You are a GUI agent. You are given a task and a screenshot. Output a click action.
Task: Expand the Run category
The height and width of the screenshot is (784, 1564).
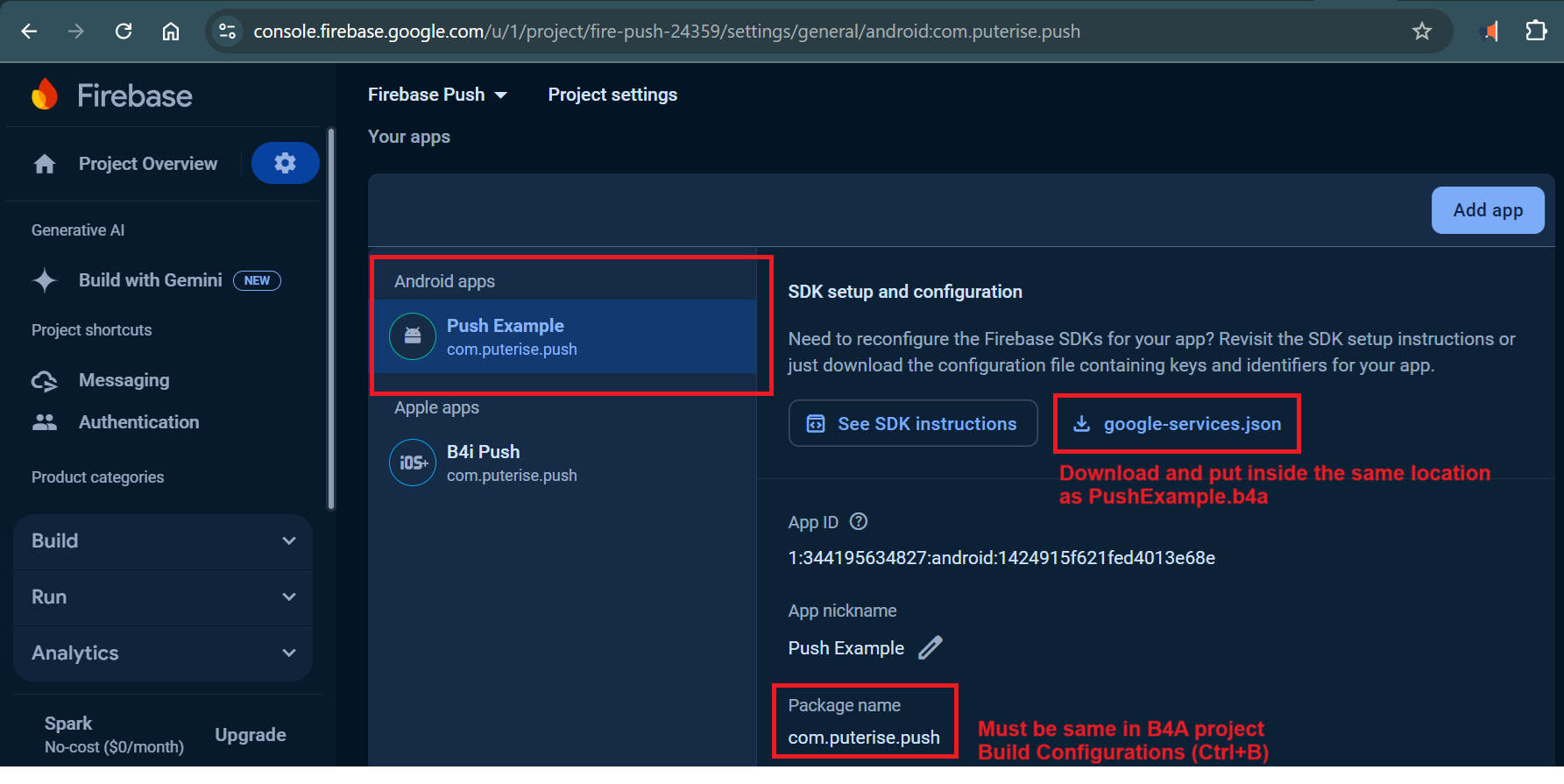(163, 597)
